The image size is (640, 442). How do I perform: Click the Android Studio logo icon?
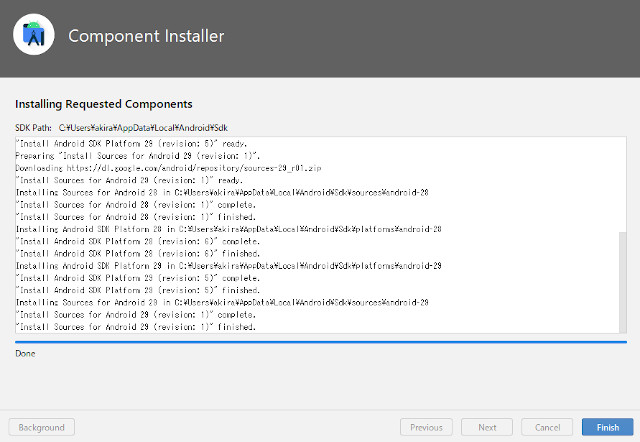point(34,35)
